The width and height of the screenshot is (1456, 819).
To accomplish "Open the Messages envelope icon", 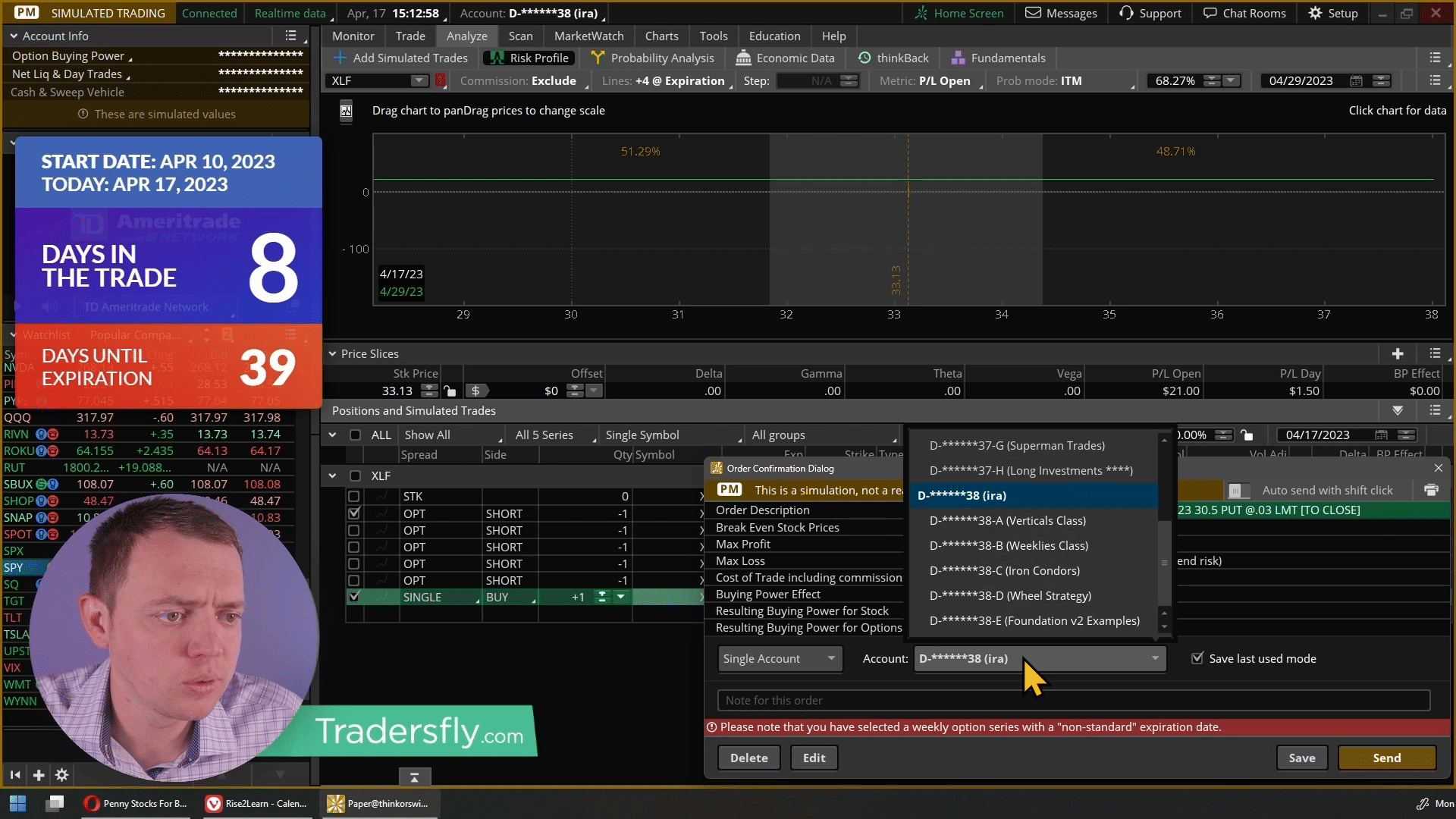I will pyautogui.click(x=1033, y=13).
